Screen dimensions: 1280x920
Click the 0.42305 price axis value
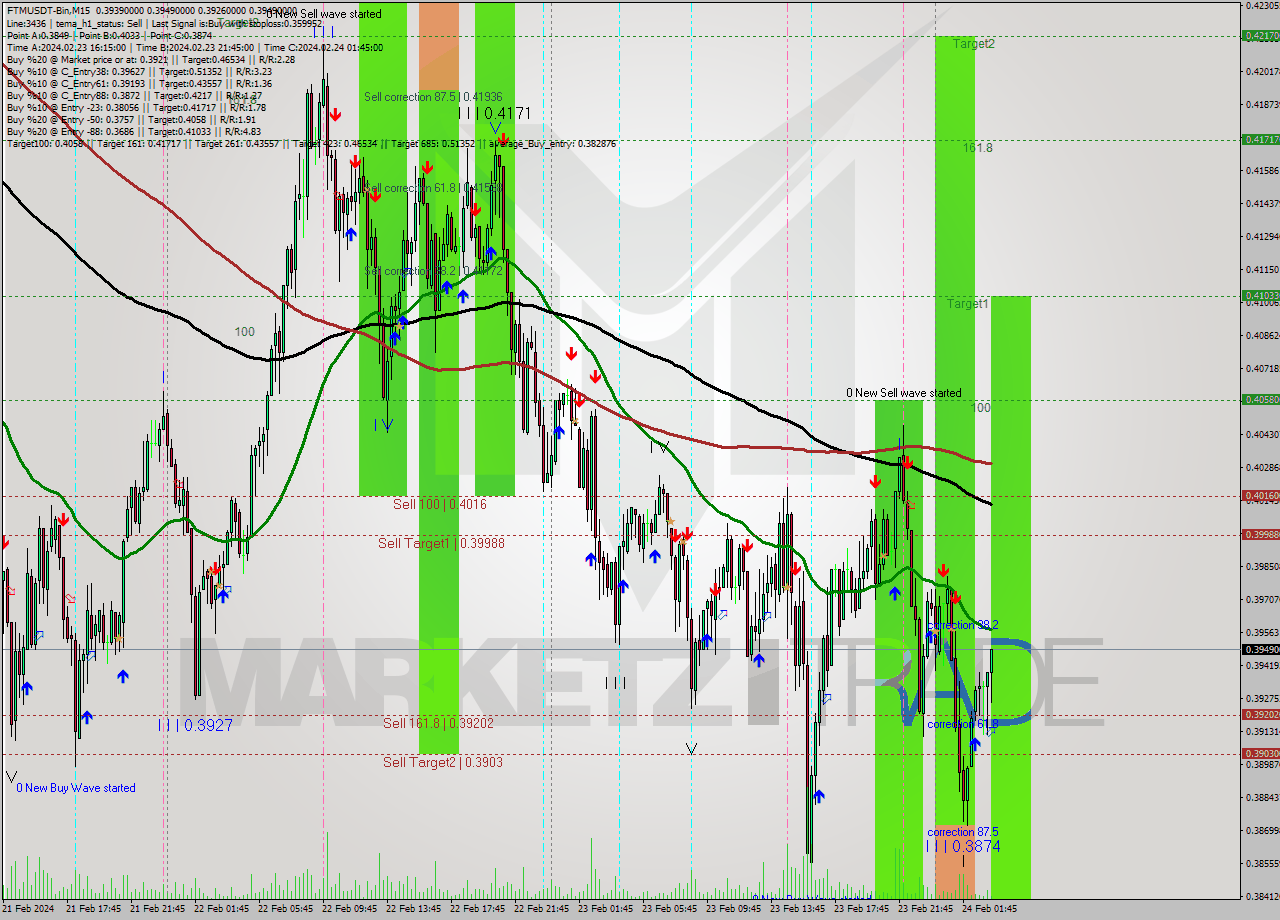coord(1262,5)
